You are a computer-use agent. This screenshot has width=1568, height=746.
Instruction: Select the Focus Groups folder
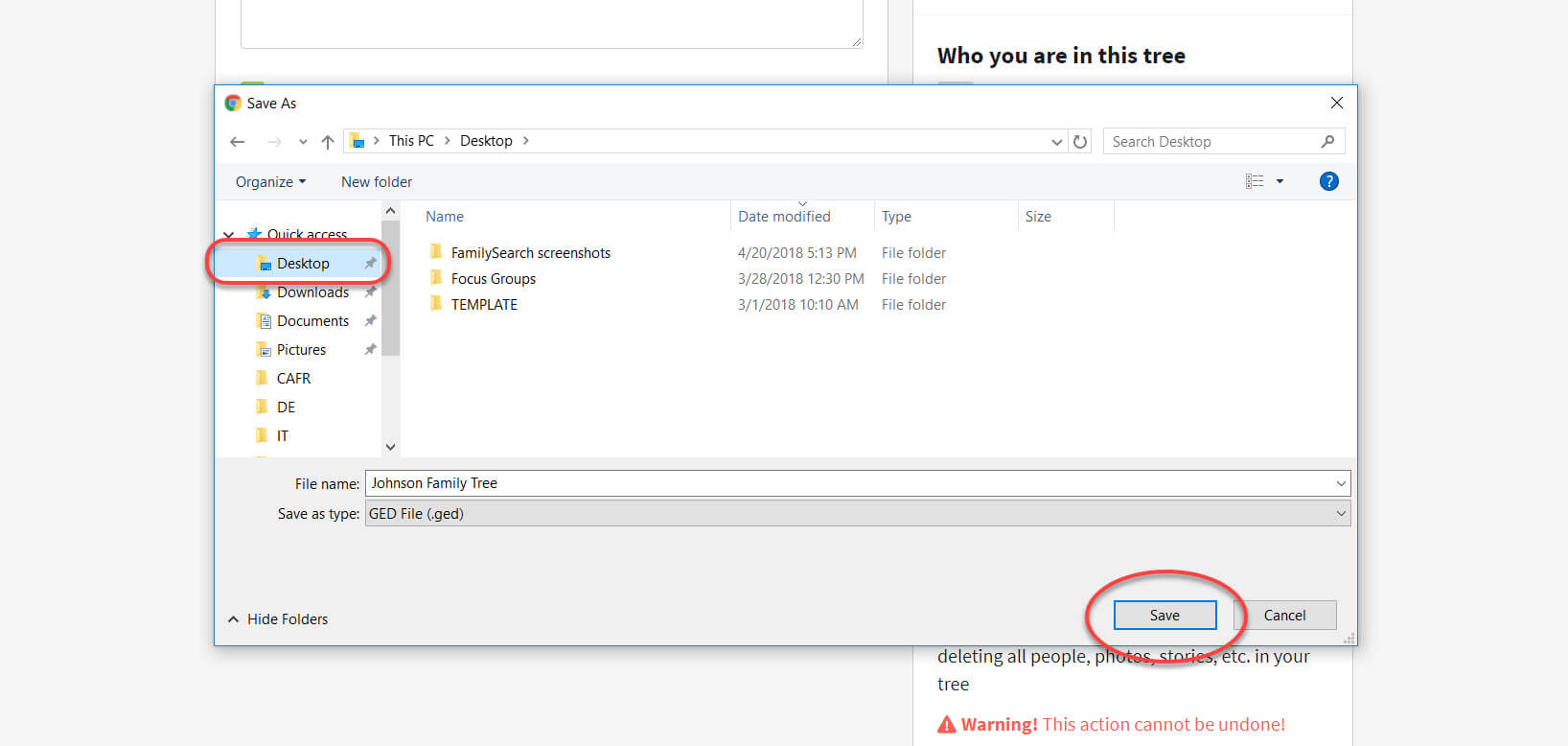click(493, 279)
